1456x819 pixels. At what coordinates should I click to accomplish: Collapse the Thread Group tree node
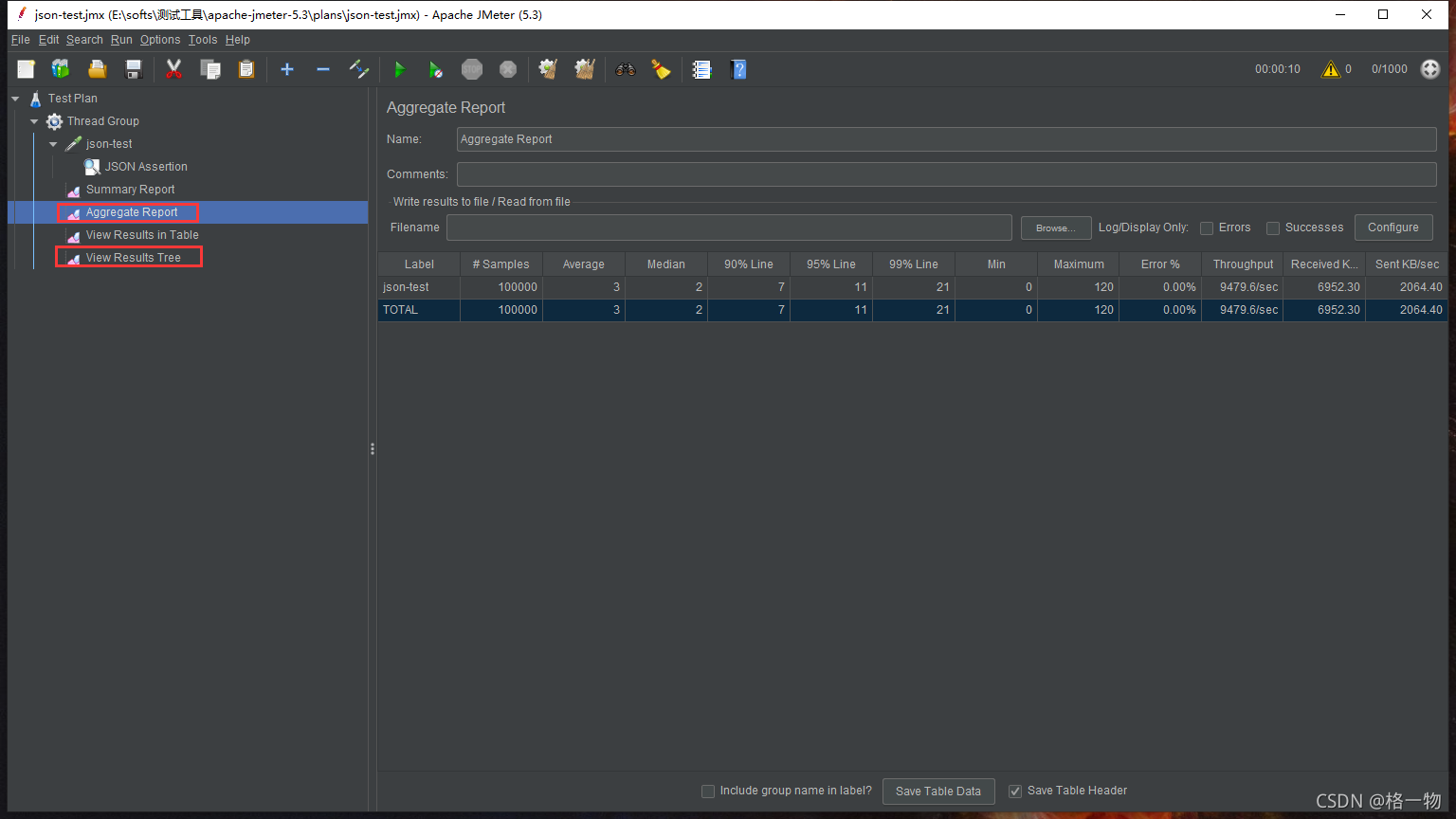(x=34, y=121)
